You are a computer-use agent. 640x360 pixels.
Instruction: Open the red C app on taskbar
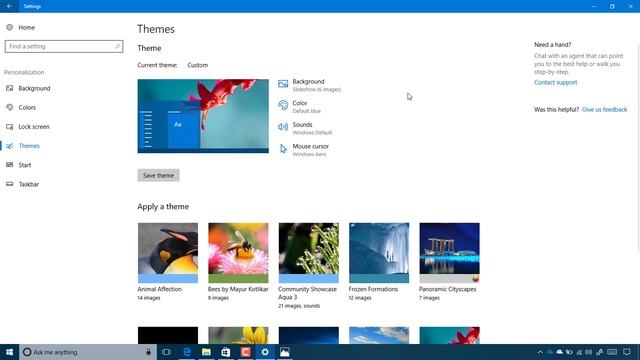coord(245,352)
